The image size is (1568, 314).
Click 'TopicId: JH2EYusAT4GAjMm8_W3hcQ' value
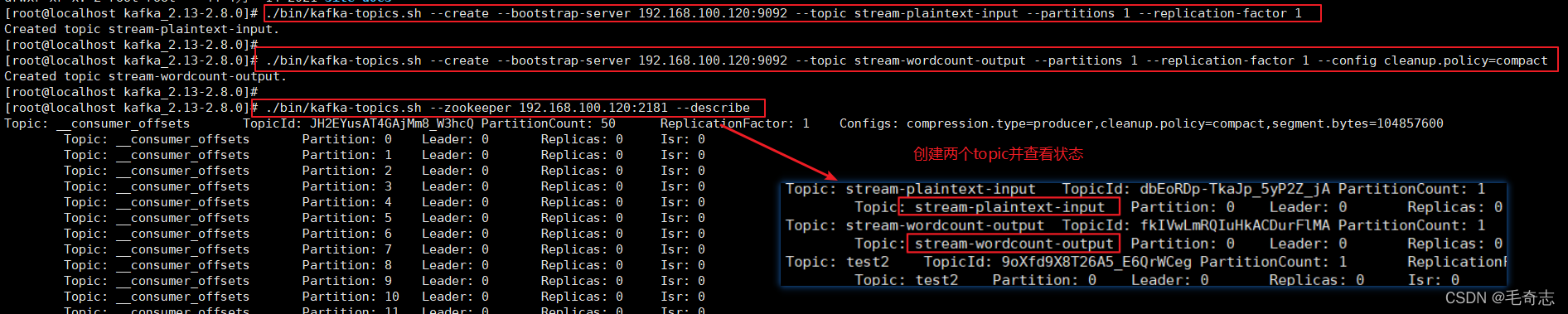point(358,123)
